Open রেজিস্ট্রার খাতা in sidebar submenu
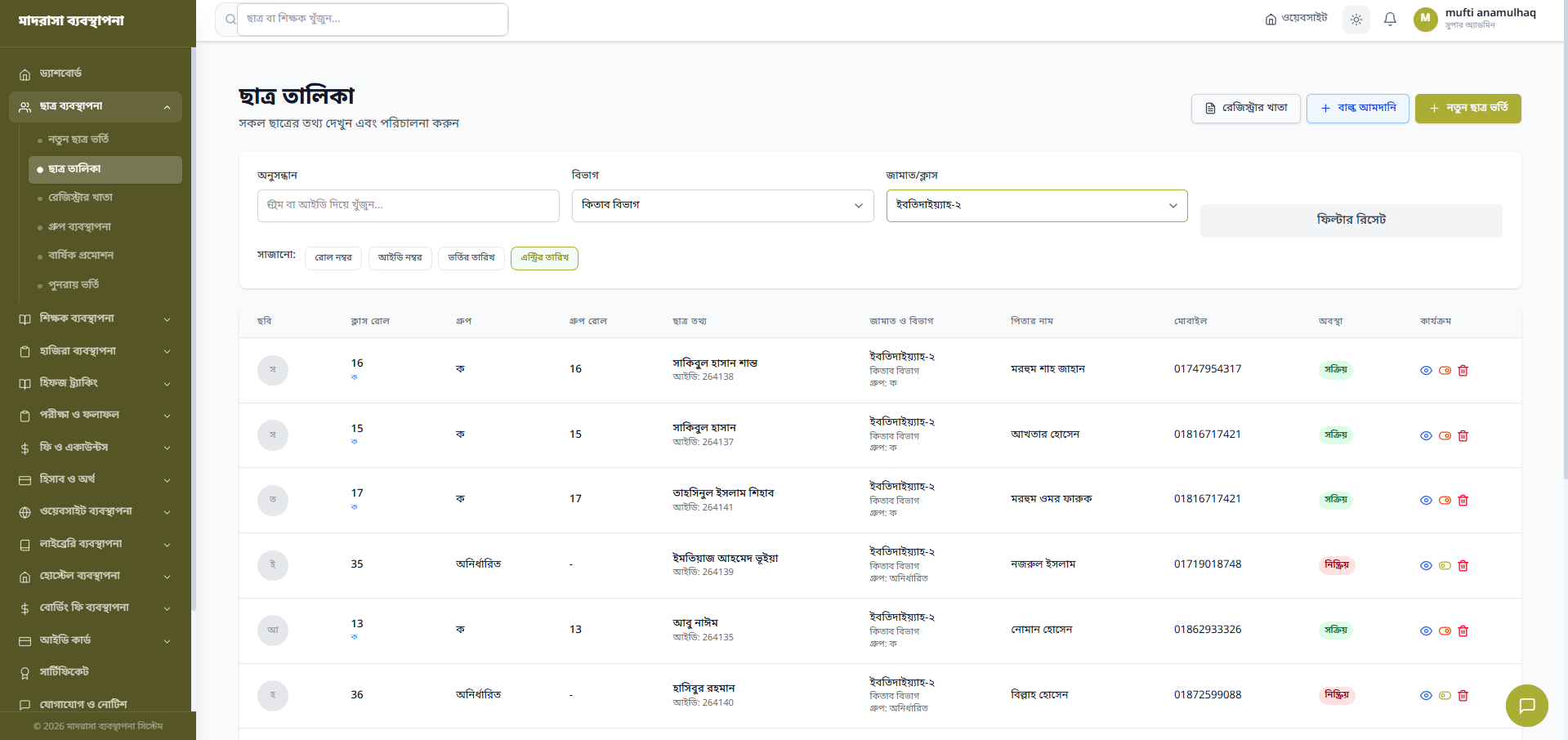The height and width of the screenshot is (740, 1568). pyautogui.click(x=105, y=198)
